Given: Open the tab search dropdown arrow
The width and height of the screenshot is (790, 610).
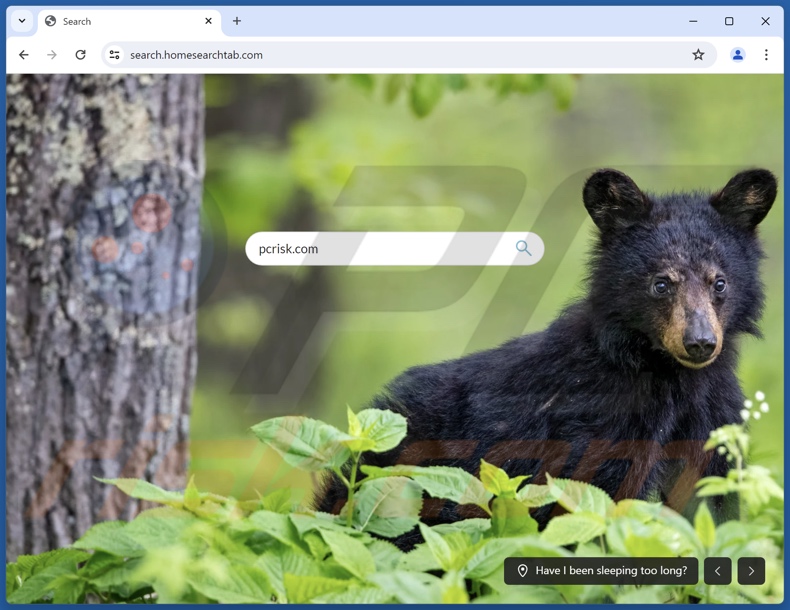Looking at the screenshot, I should click(22, 21).
